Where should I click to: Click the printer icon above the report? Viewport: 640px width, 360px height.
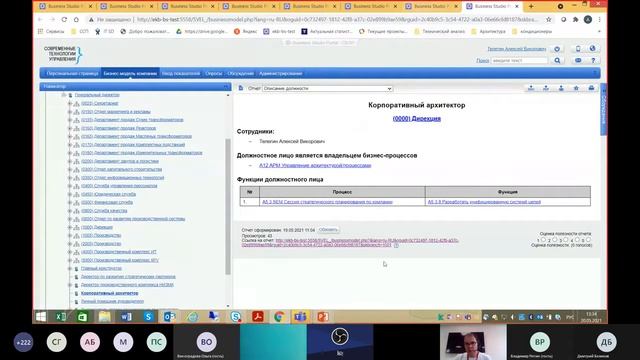click(x=591, y=88)
